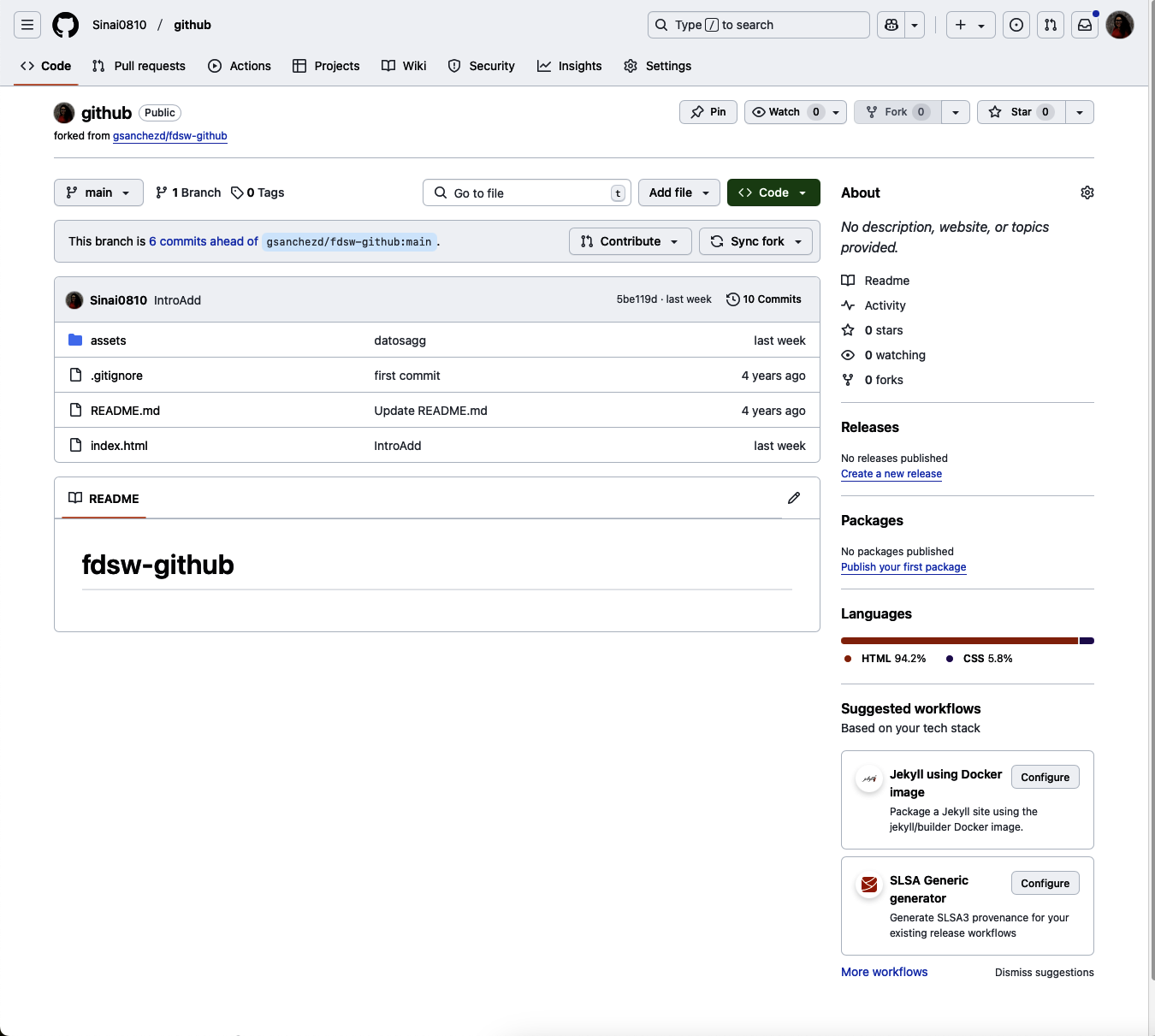The image size is (1155, 1036).
Task: Click the Go to file input
Action: coord(527,192)
